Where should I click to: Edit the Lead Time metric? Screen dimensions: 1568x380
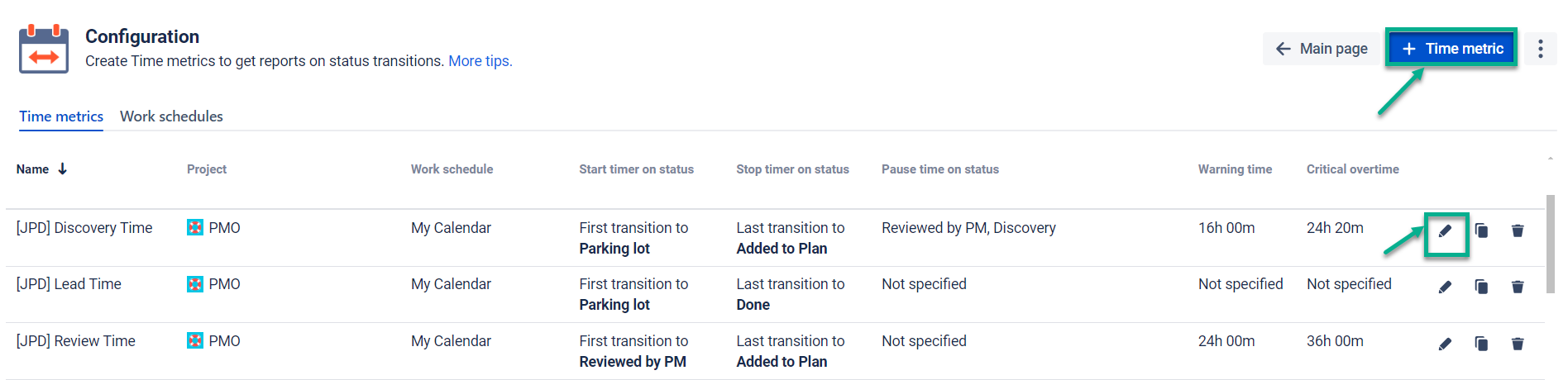1445,287
